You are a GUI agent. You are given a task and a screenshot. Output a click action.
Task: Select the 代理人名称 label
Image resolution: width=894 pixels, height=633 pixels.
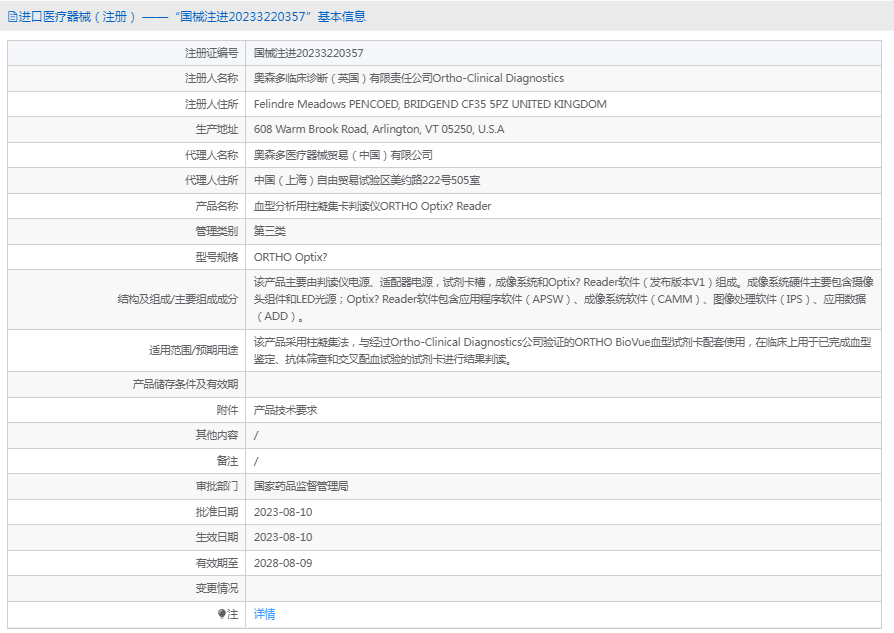pos(212,155)
